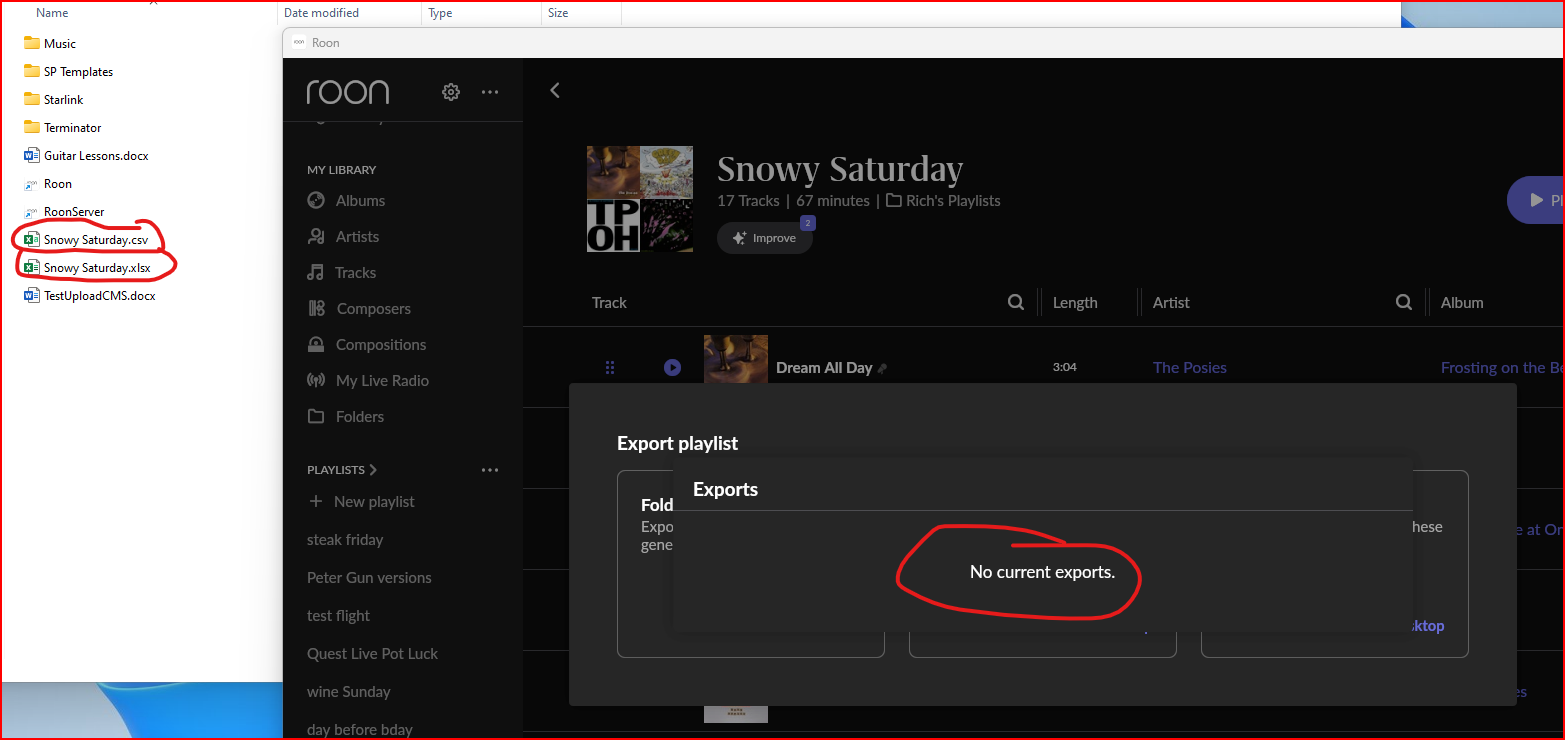Grab the Dream All Day drag handle
This screenshot has width=1565, height=740.
[x=610, y=367]
